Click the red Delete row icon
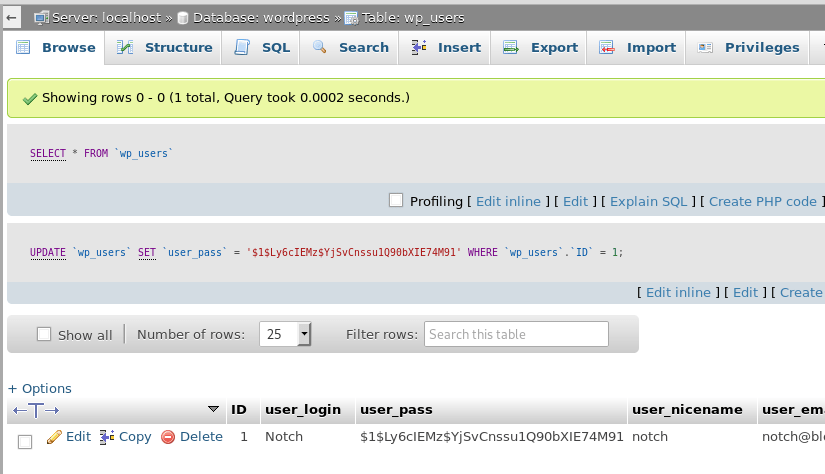Screen dimensions: 825x474 click(168, 437)
